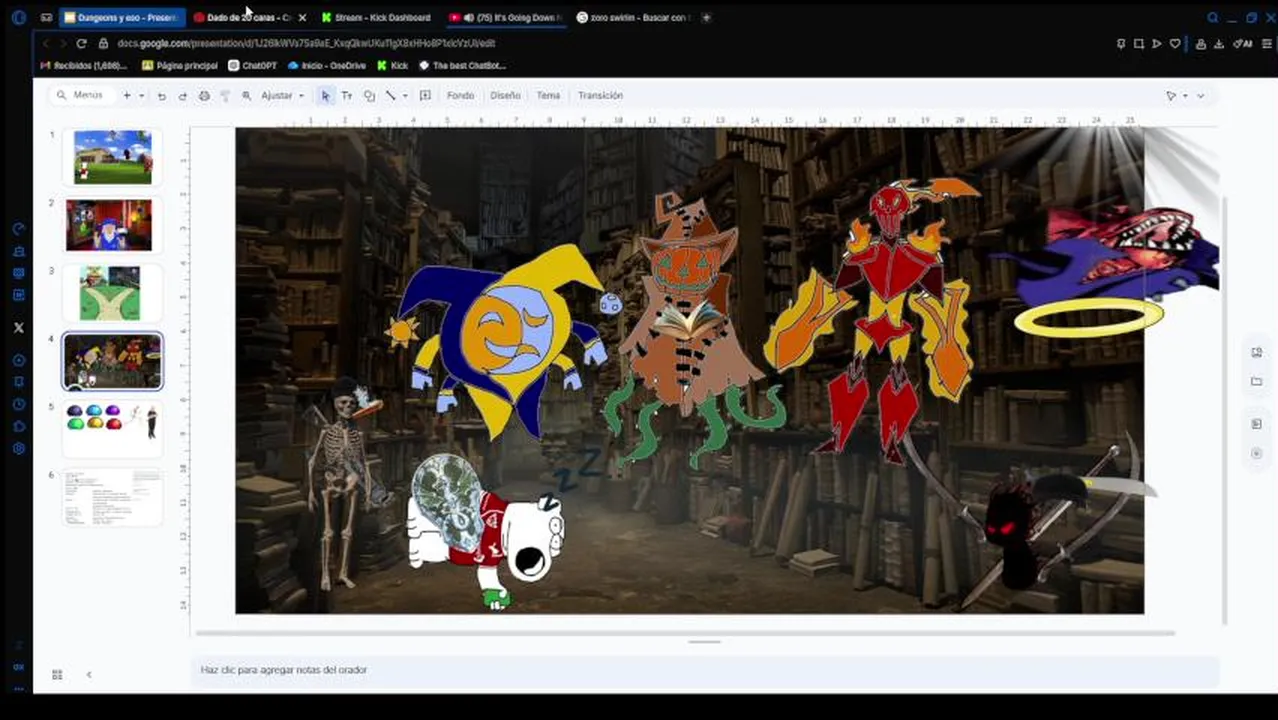Click the vertical scrollbar beside the slide
The image size is (1278, 720).
pyautogui.click(x=1225, y=410)
